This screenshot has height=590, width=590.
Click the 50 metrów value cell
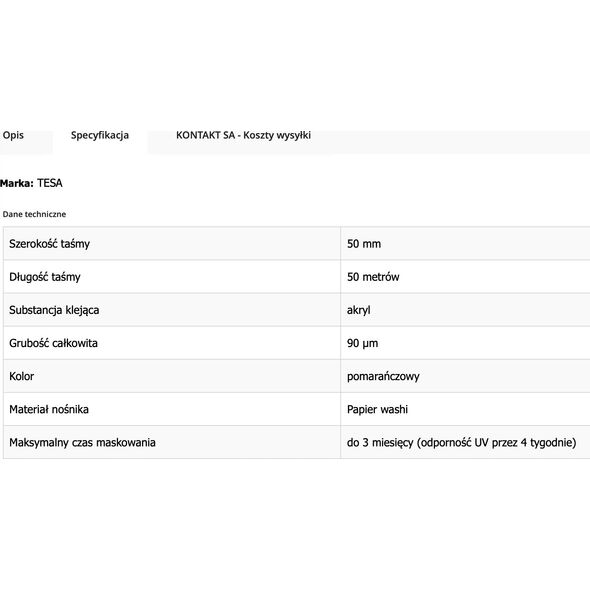coord(465,277)
